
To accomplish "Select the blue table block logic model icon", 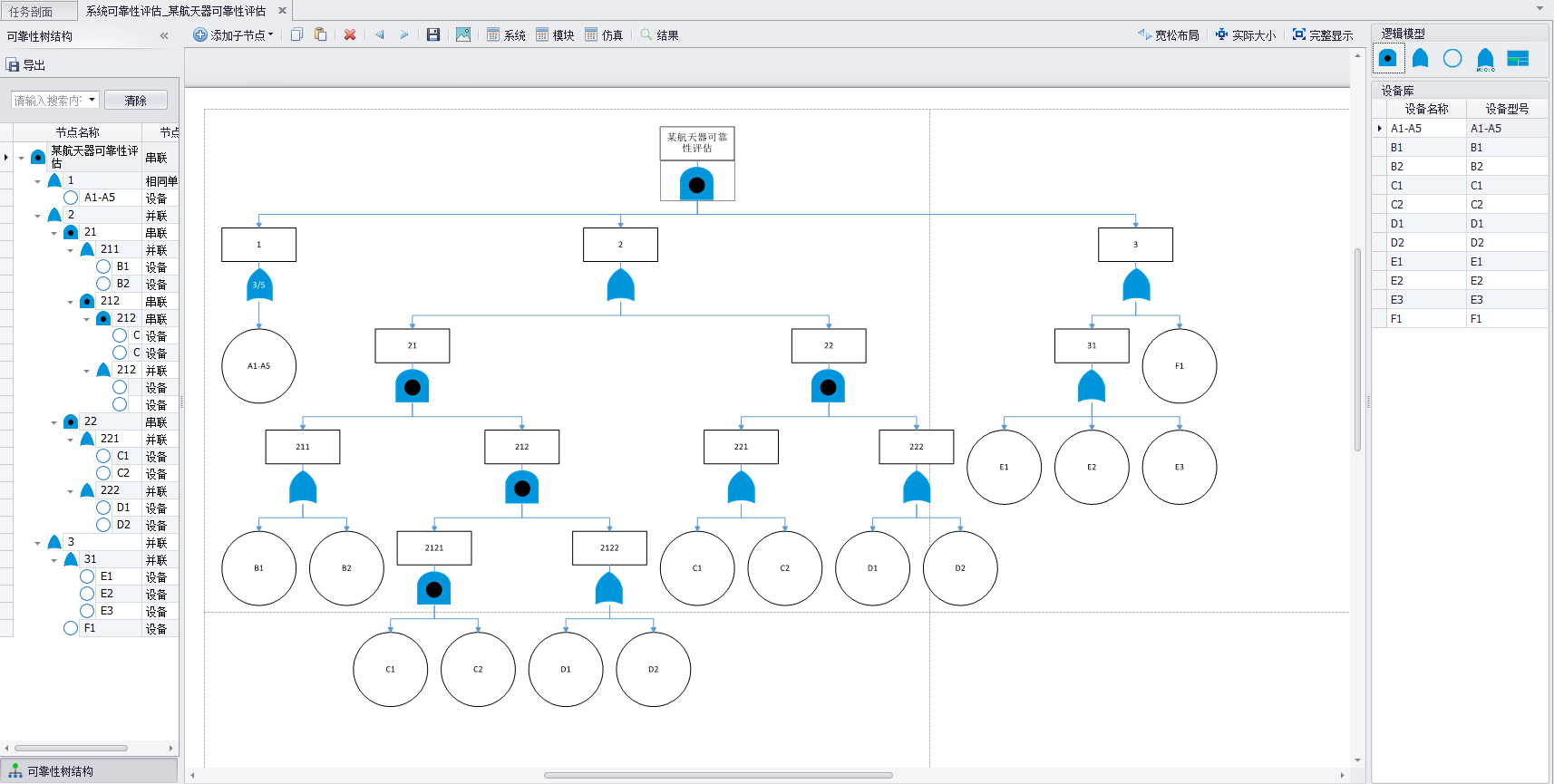I will click(1518, 58).
